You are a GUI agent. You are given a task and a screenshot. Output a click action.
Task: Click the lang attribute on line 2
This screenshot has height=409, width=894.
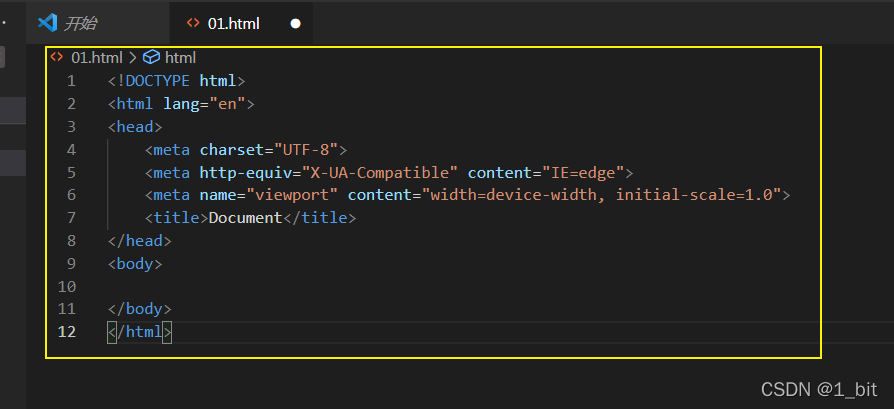coord(181,104)
